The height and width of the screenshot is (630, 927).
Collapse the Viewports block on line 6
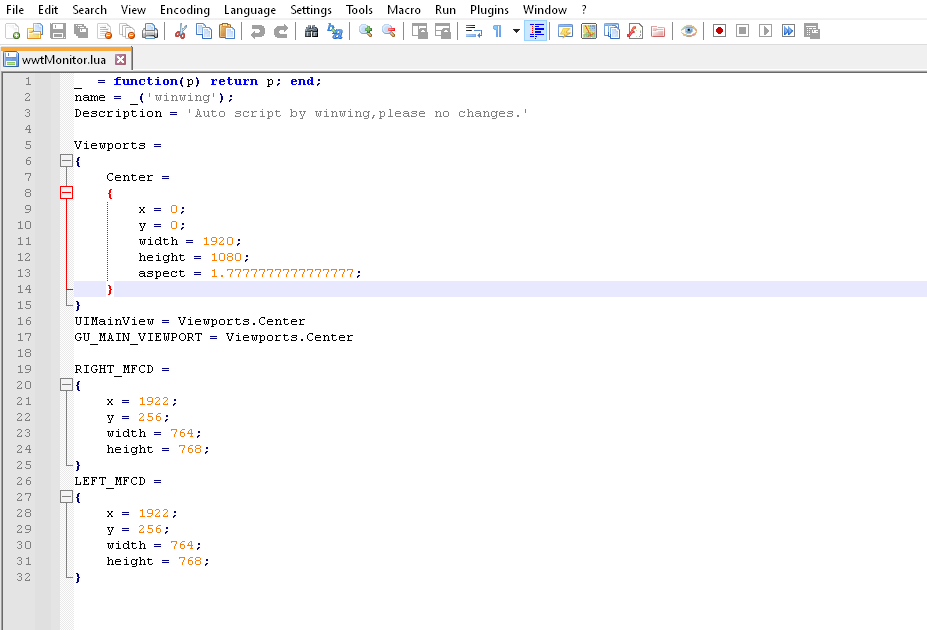[x=67, y=161]
